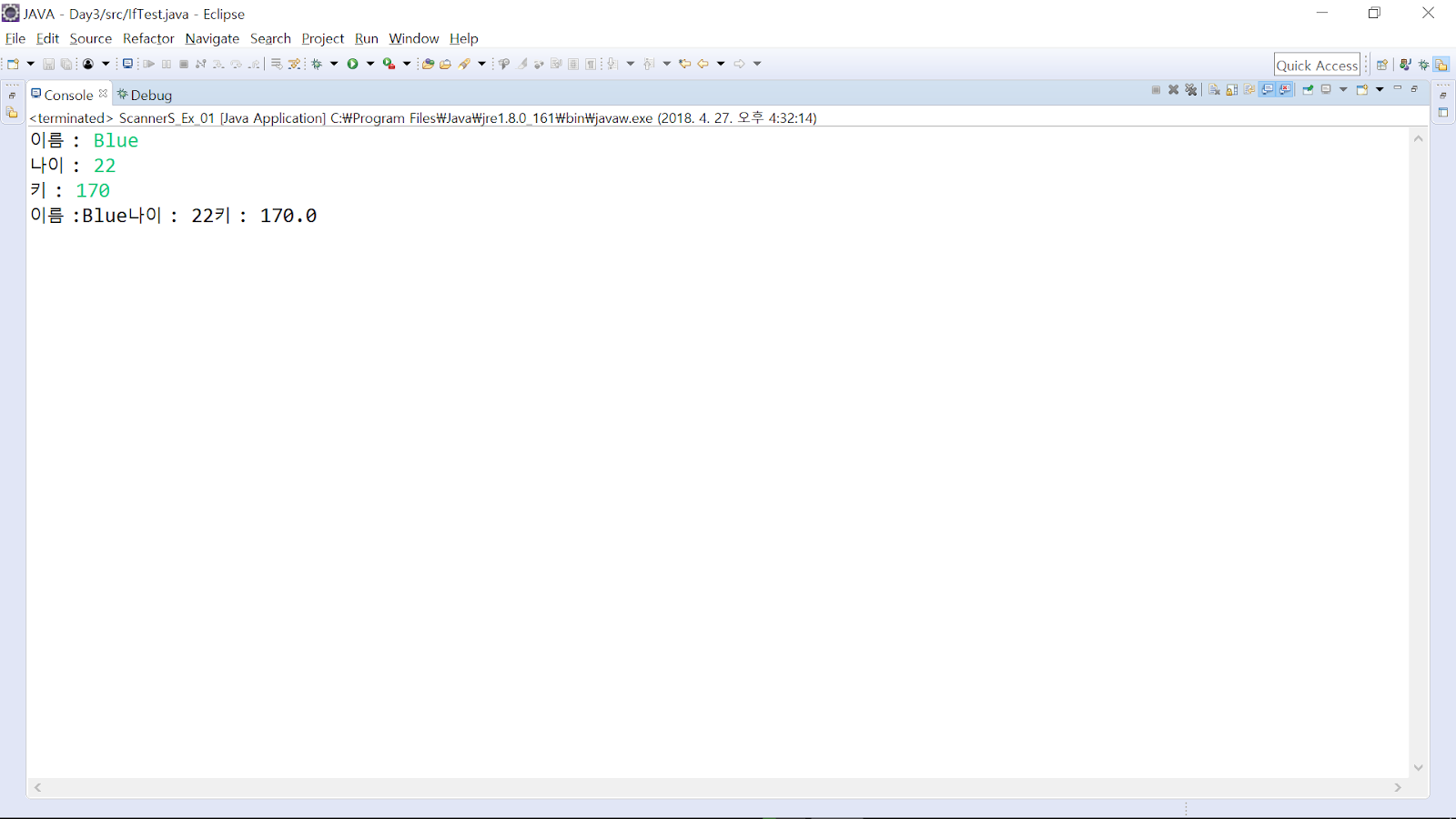Pin the Console view
This screenshot has width=1456, height=819.
1308,89
